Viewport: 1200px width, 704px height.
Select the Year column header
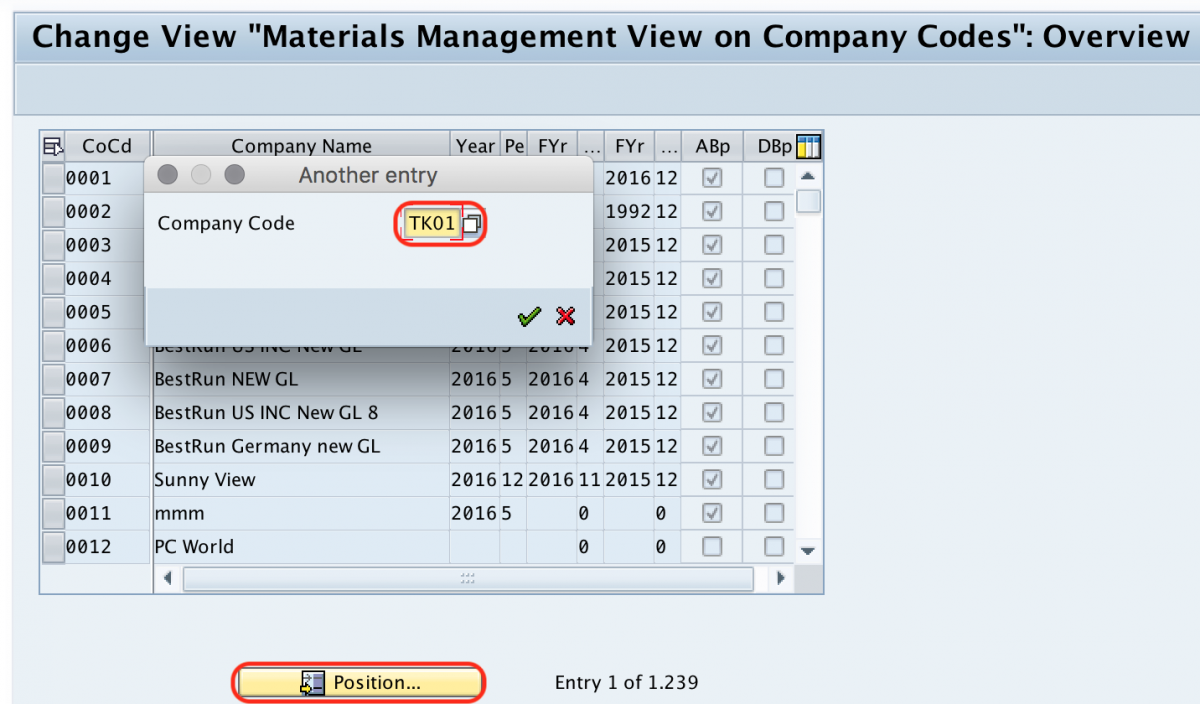475,145
